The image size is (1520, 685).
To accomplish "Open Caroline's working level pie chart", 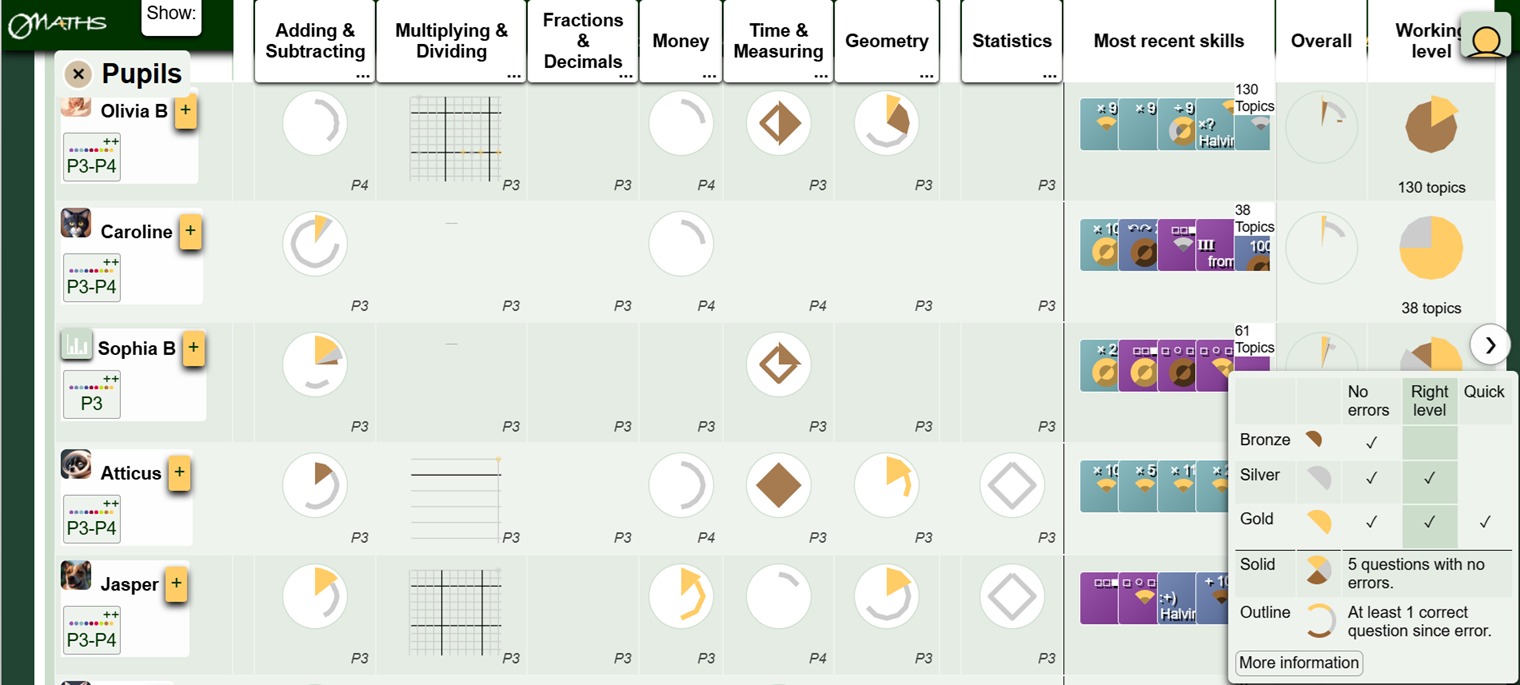I will click(x=1431, y=247).
